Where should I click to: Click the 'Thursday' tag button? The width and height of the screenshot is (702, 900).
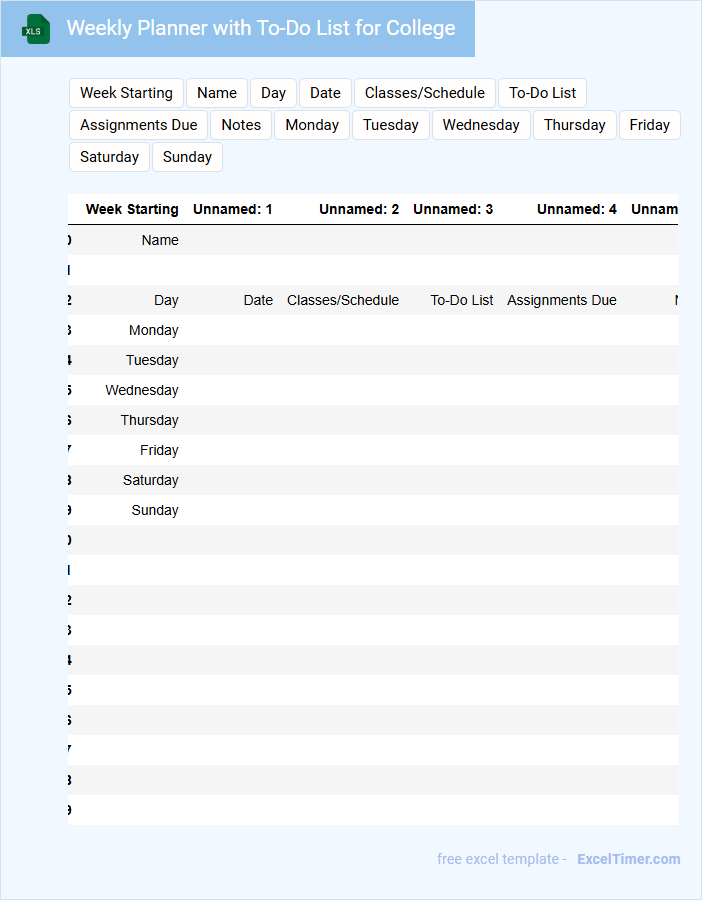[574, 125]
